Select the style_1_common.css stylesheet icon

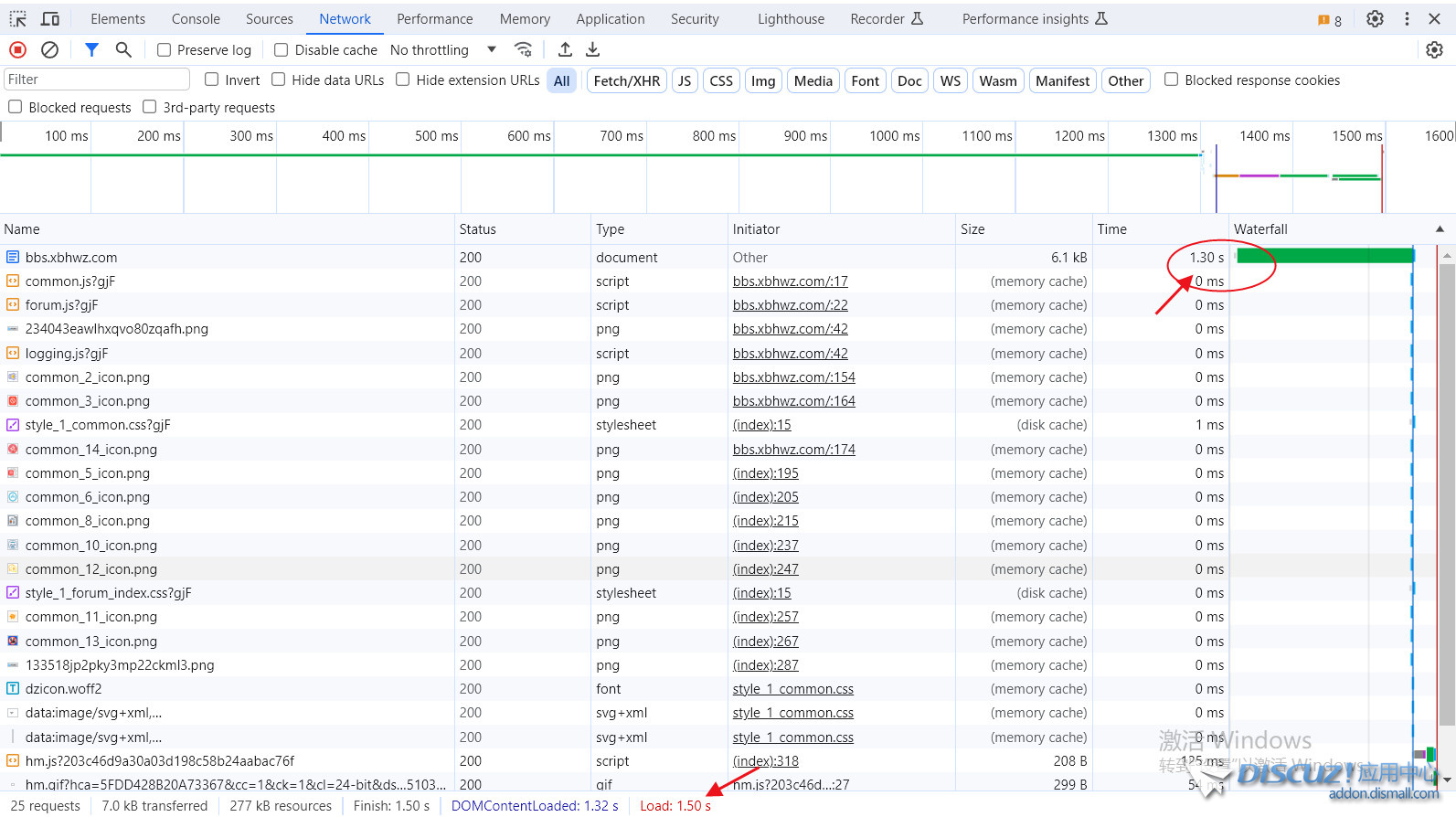(x=13, y=425)
